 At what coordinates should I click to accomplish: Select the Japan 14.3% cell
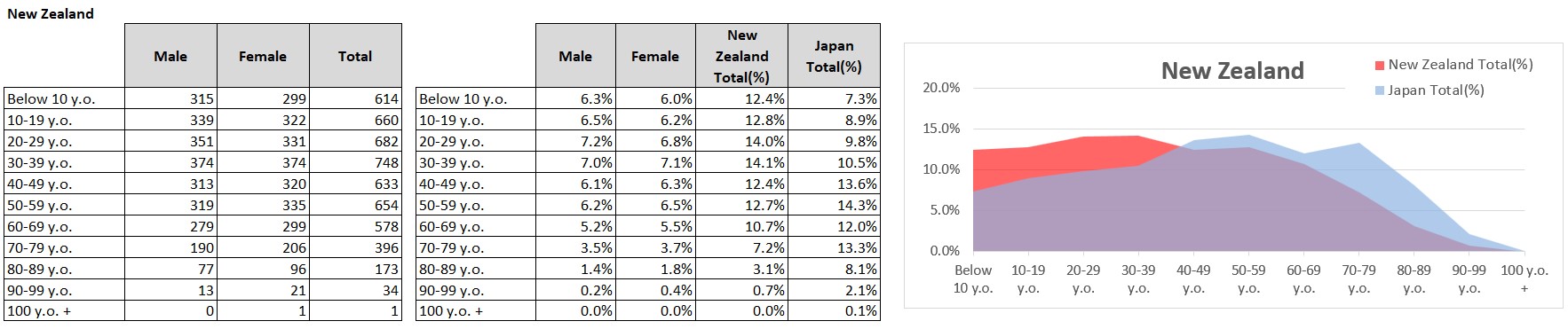[834, 206]
